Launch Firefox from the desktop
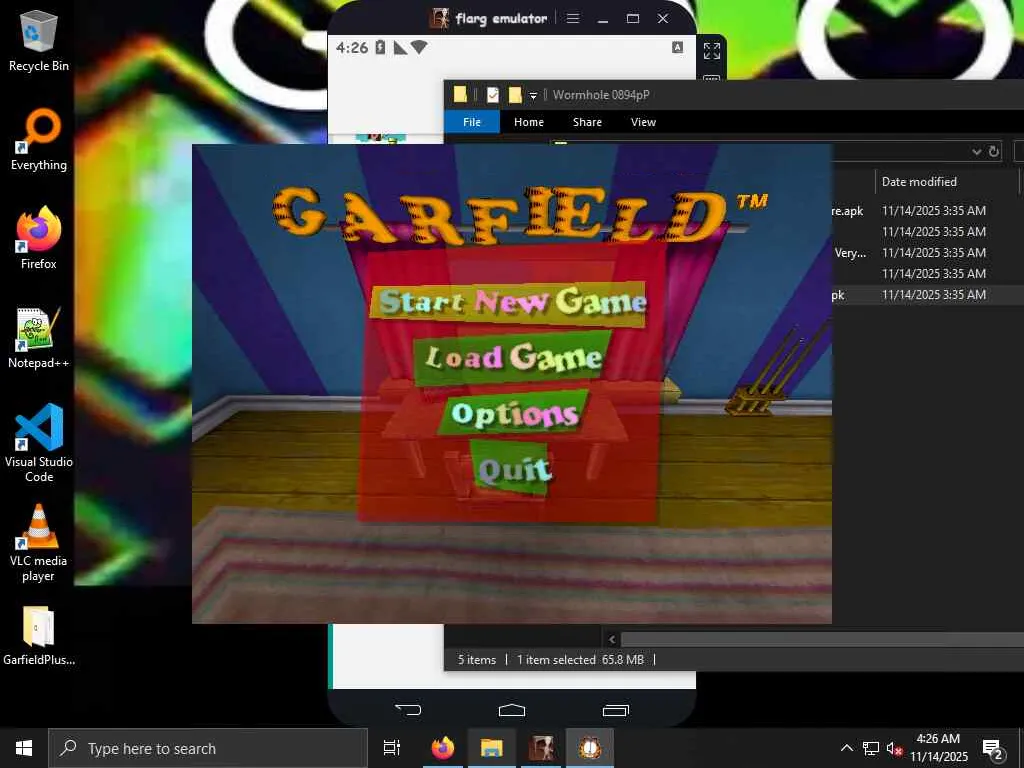This screenshot has width=1024, height=768. click(x=39, y=238)
